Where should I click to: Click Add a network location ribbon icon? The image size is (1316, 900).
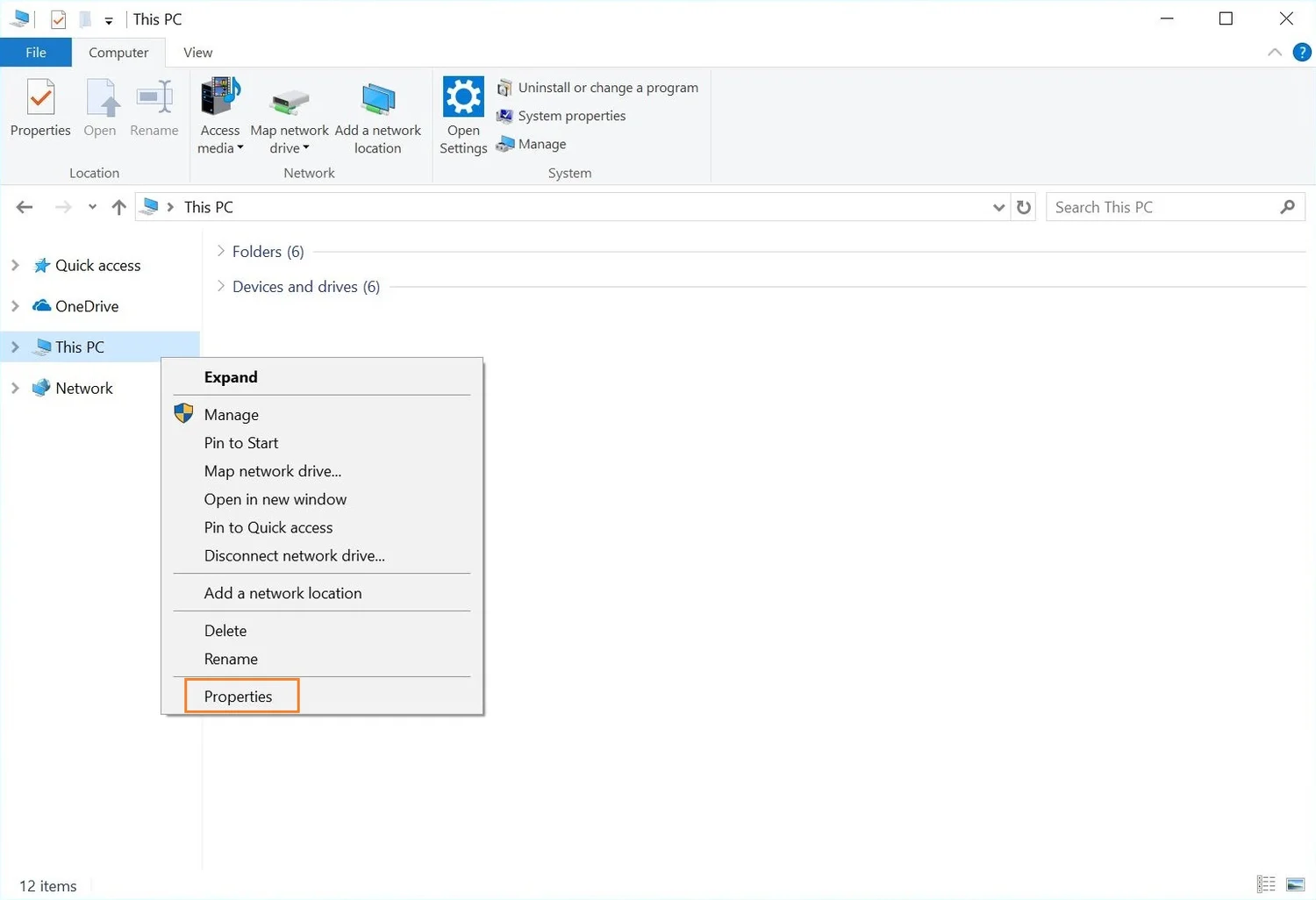point(378,101)
